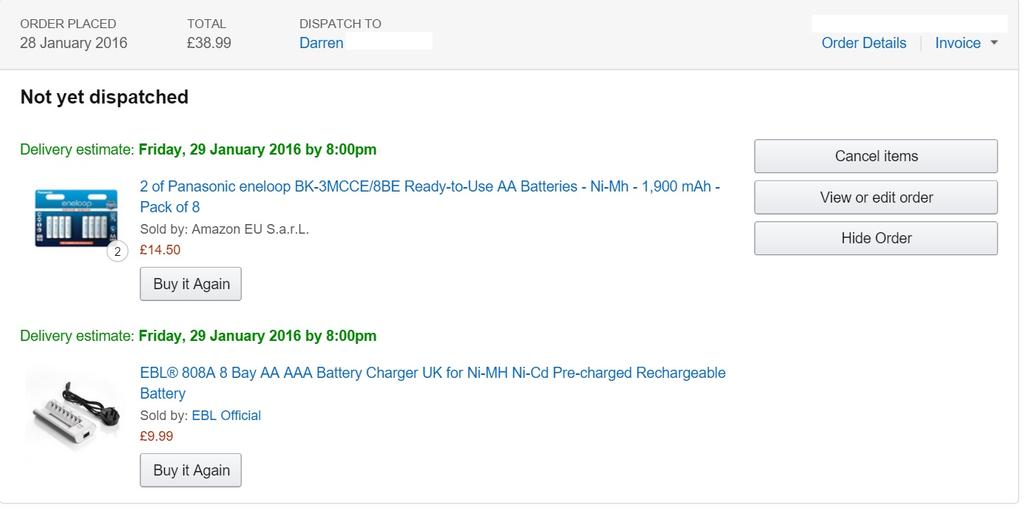Viewport: 1024px width, 511px height.
Task: Click the £9.99 price of the charger
Action: [x=156, y=436]
